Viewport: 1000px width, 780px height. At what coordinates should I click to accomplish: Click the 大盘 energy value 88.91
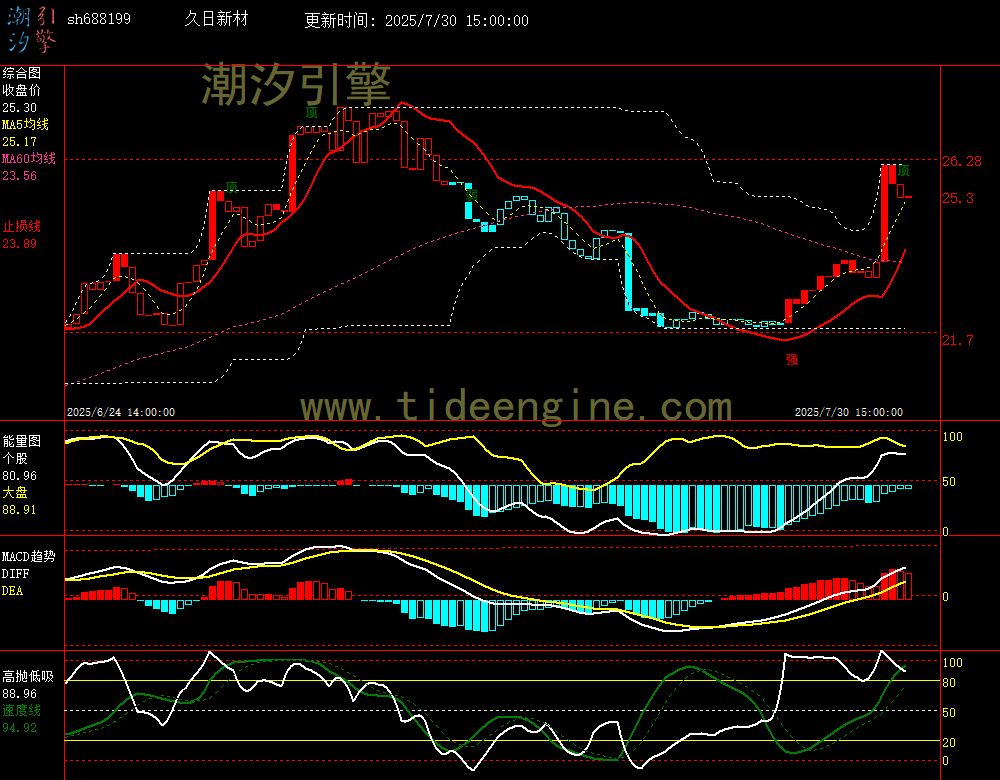[x=19, y=510]
